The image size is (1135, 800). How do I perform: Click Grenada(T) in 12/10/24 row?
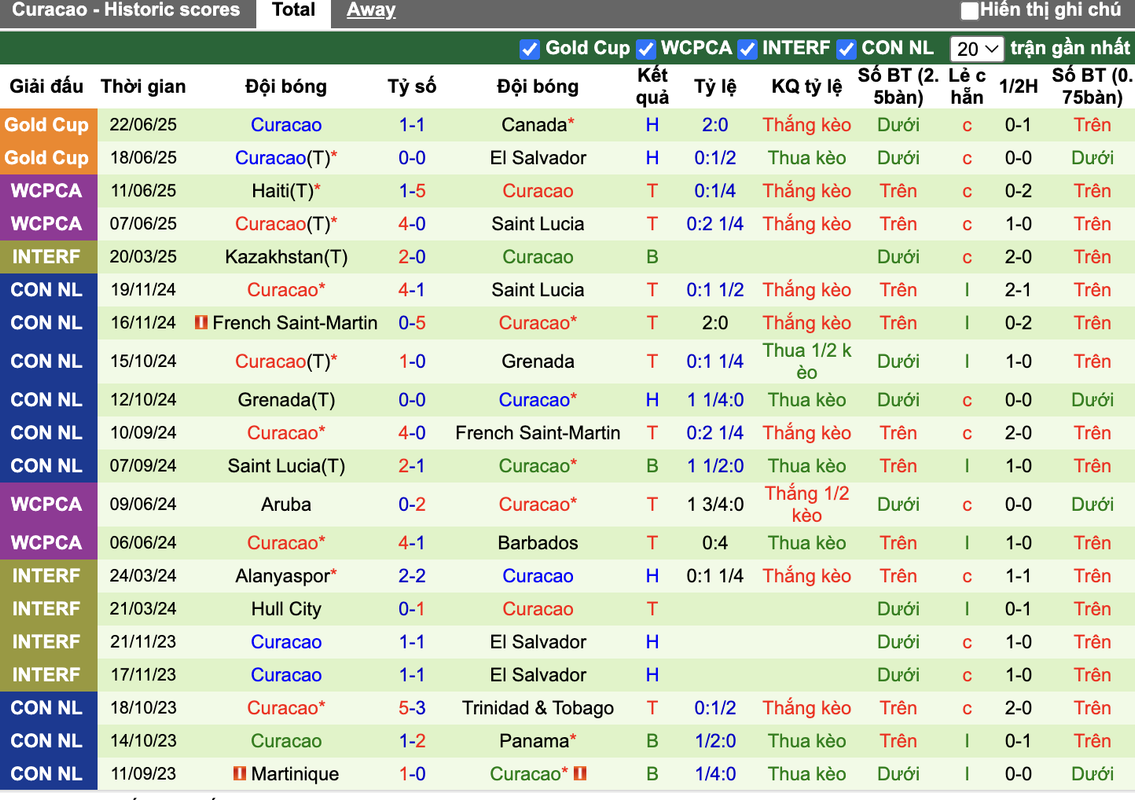[x=286, y=400]
